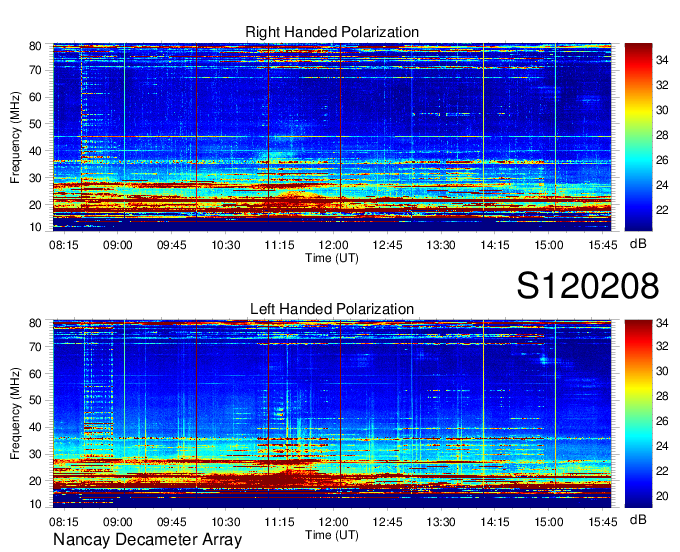Click 30 on the bottom frequency axis

35,454
